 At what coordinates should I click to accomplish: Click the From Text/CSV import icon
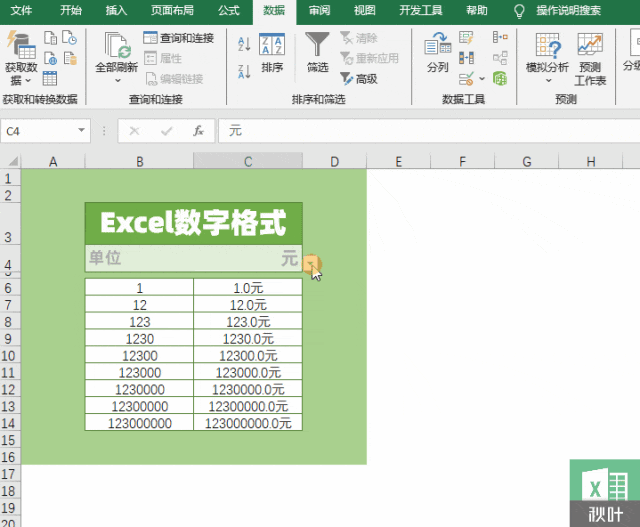click(x=50, y=38)
